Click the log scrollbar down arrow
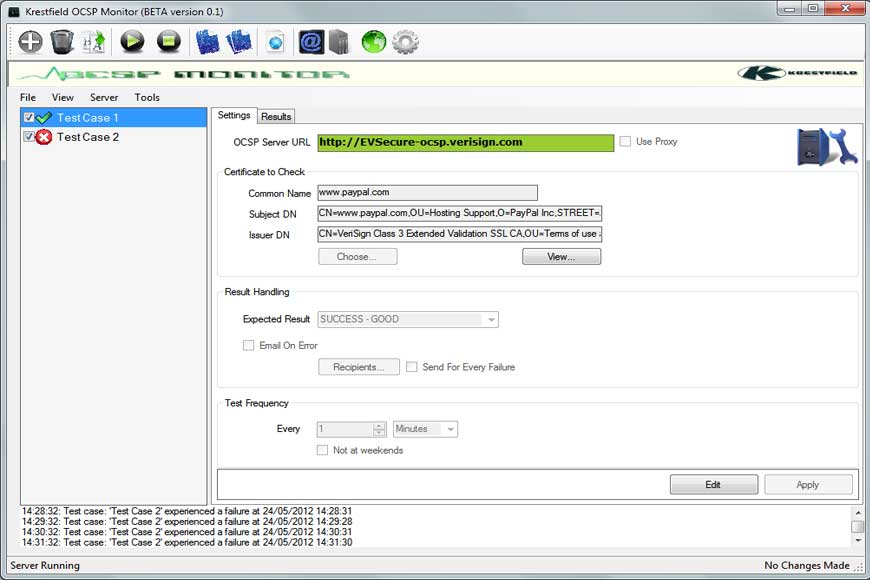The image size is (870, 580). 858,540
